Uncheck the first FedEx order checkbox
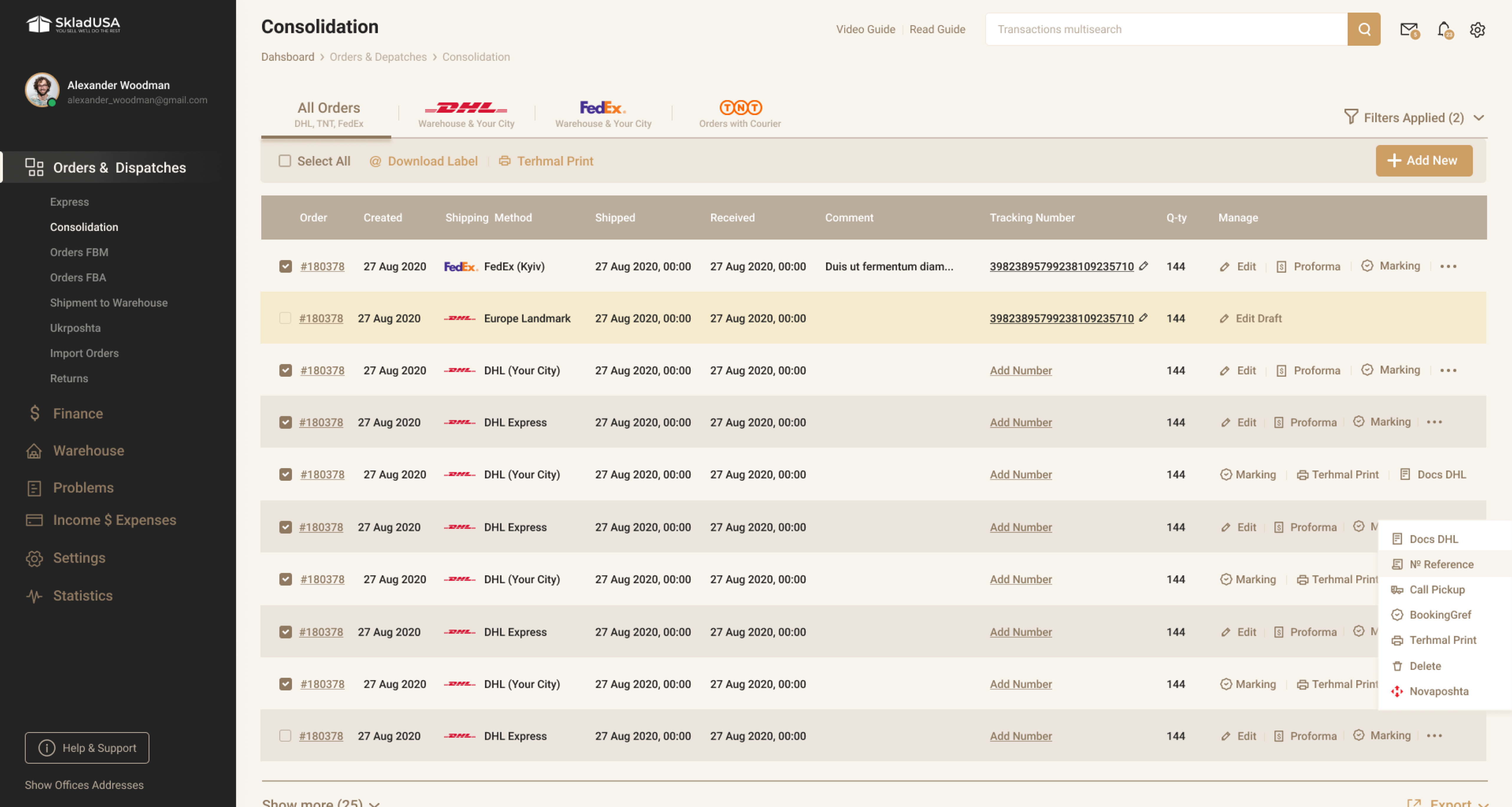 pos(285,266)
